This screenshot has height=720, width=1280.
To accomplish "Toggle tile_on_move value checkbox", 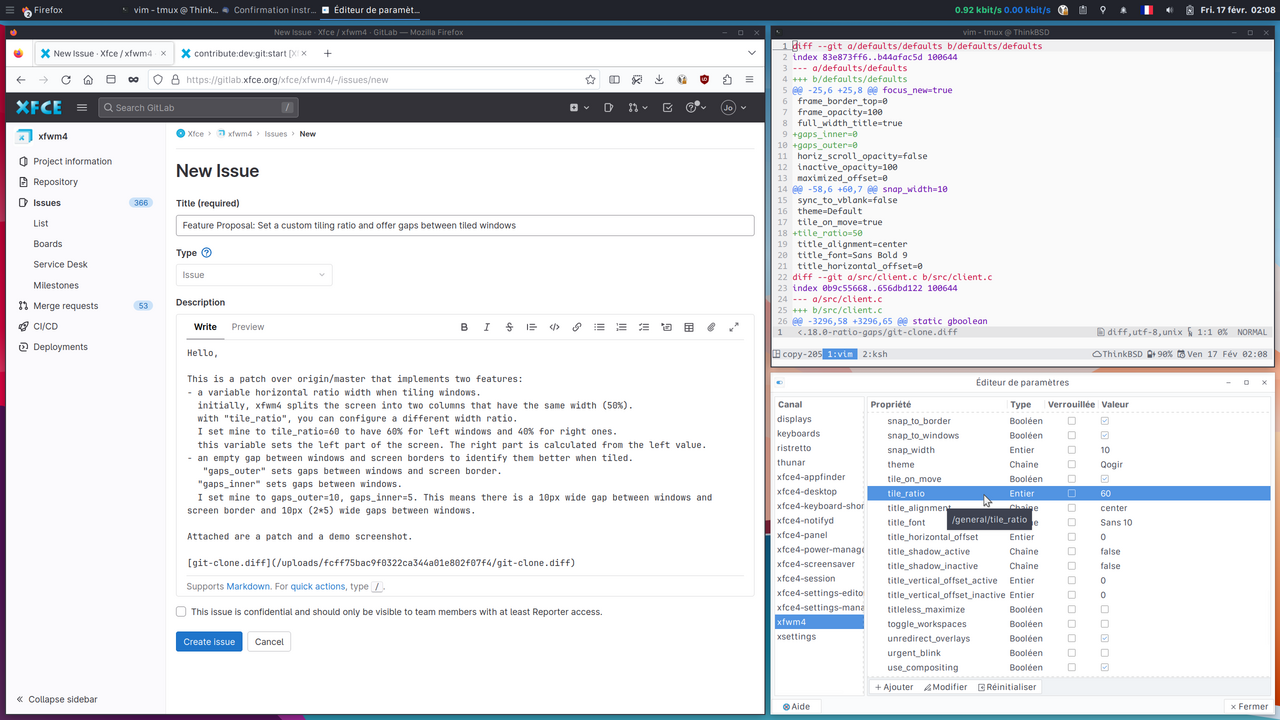I will 1105,479.
